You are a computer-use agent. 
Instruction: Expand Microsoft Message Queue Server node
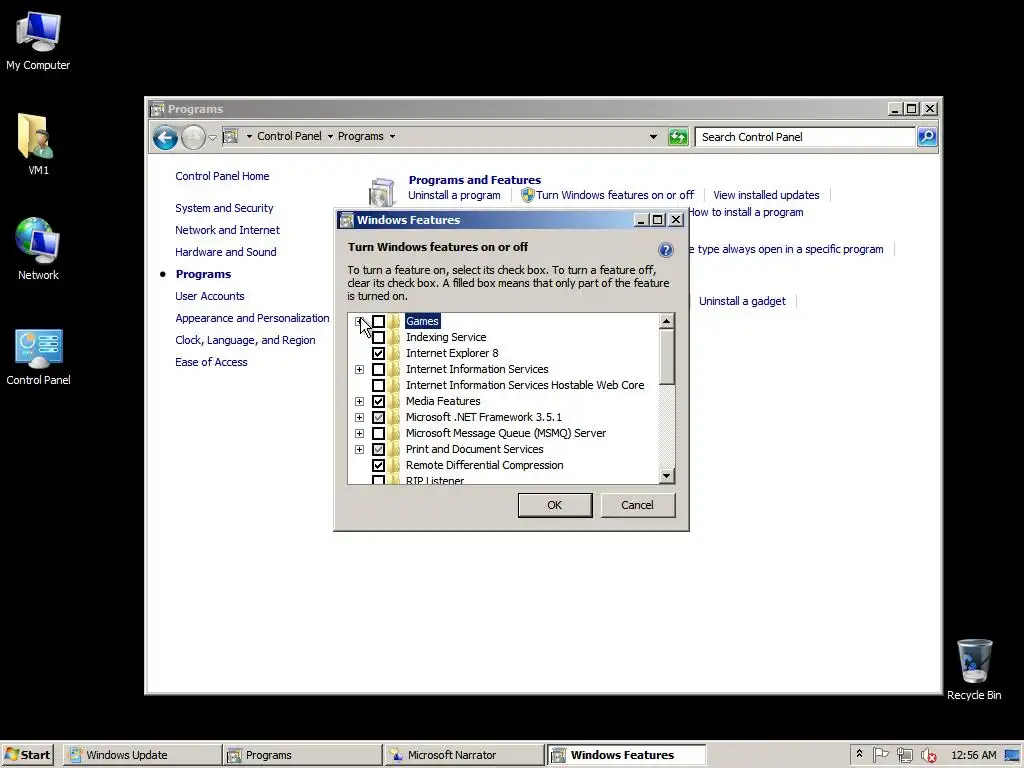359,433
